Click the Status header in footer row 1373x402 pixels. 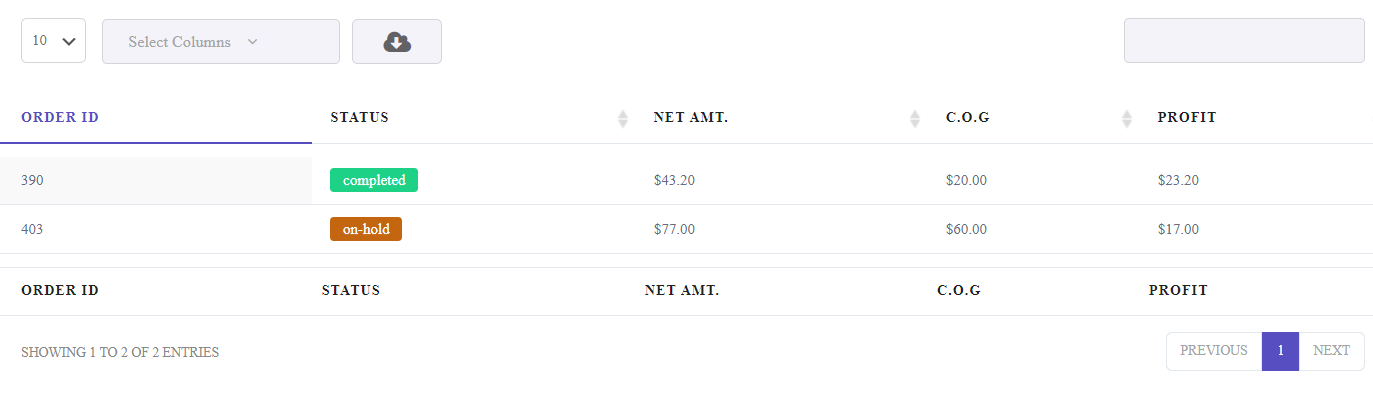(351, 291)
